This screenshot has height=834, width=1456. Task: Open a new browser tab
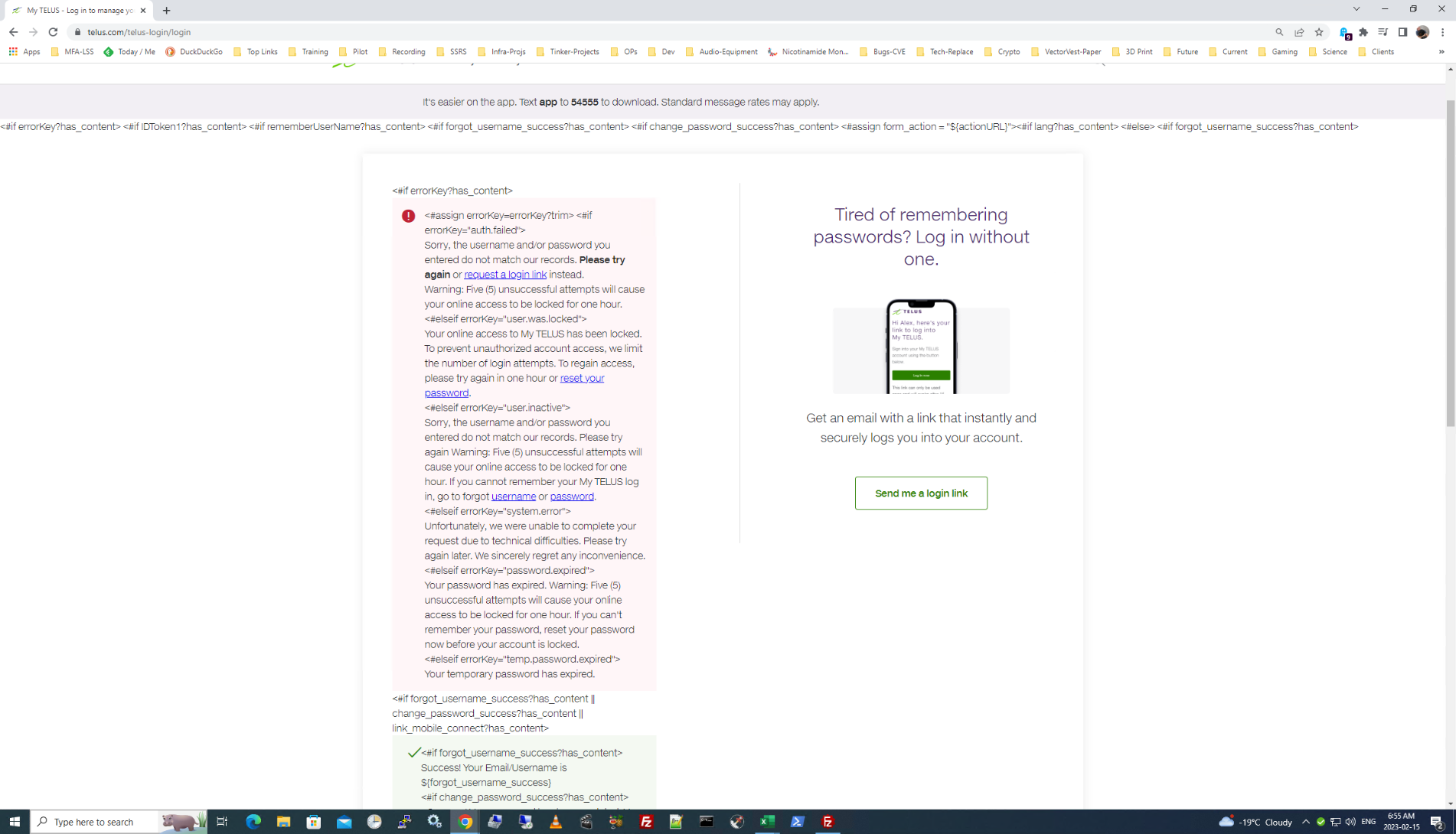click(166, 11)
